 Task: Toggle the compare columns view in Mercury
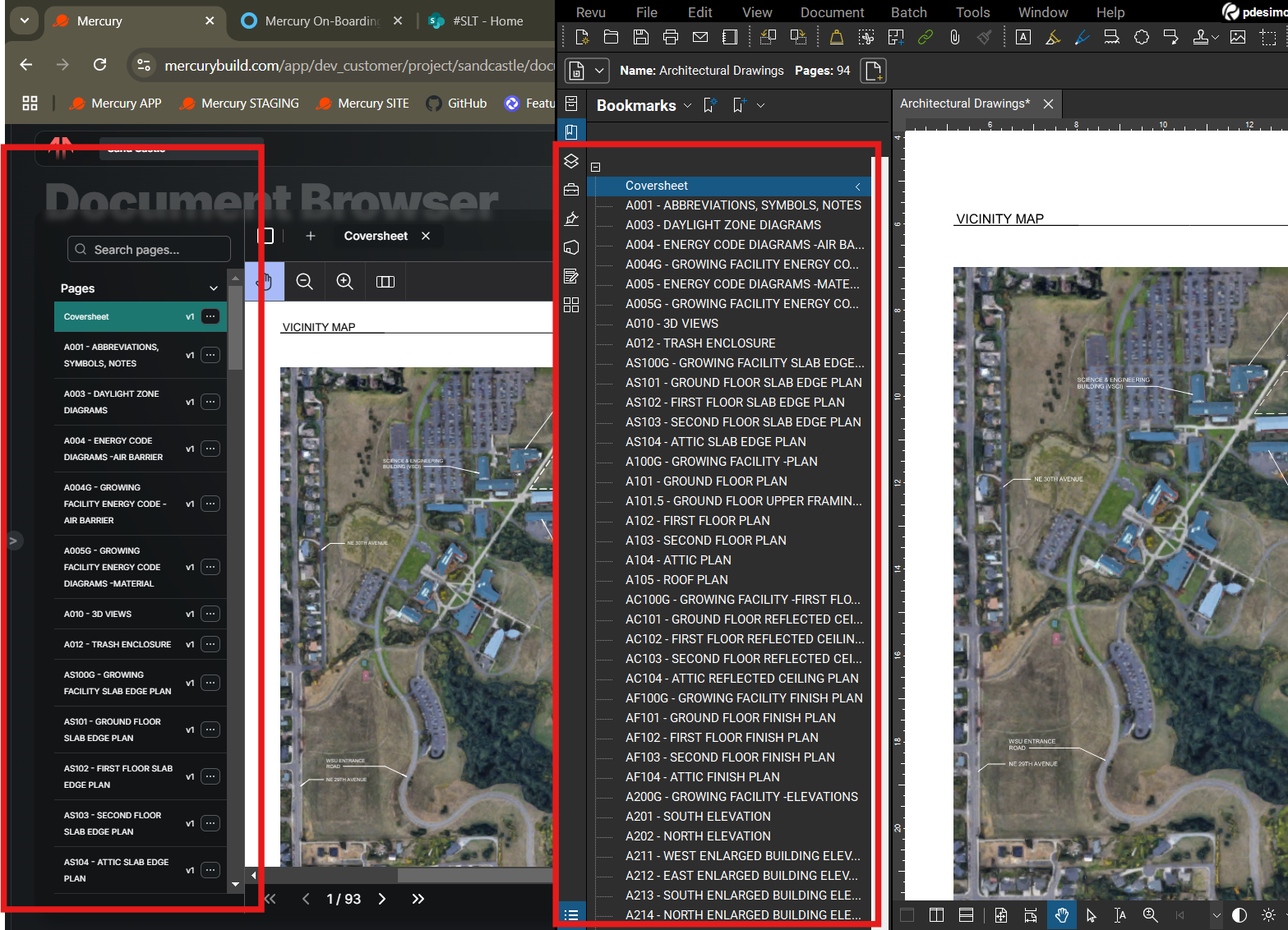click(x=385, y=282)
